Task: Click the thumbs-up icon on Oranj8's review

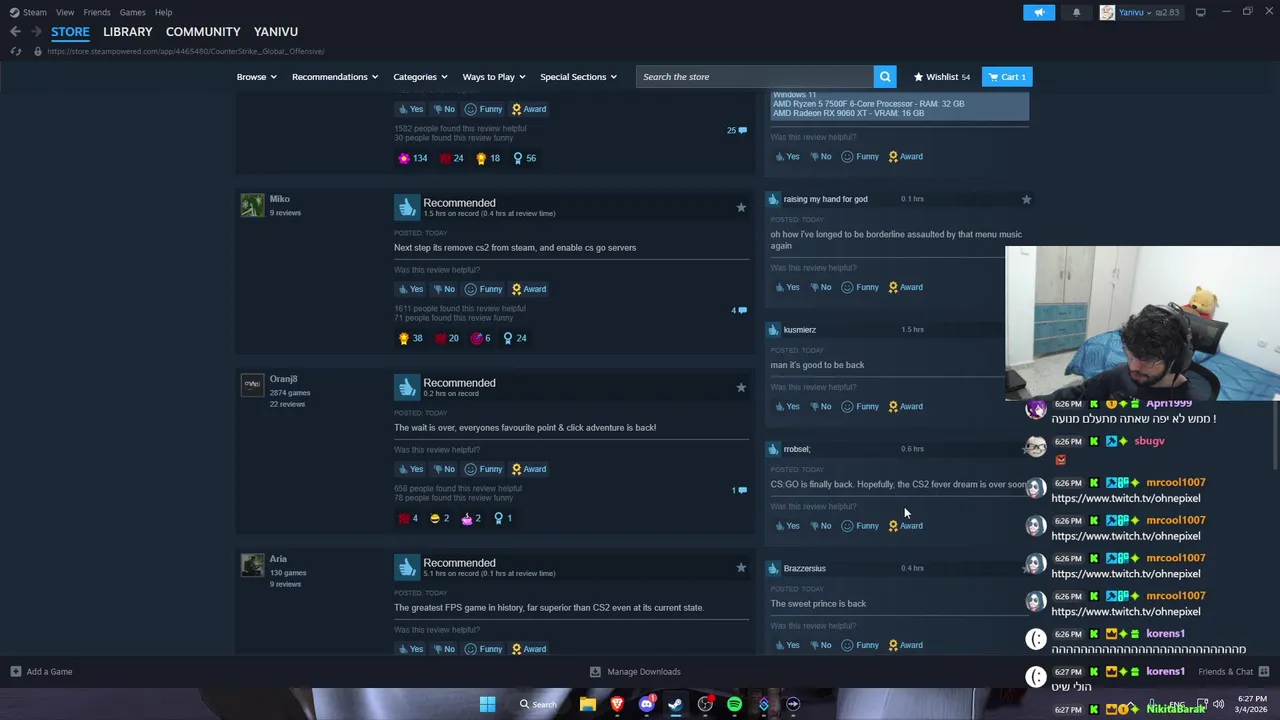Action: coord(406,387)
